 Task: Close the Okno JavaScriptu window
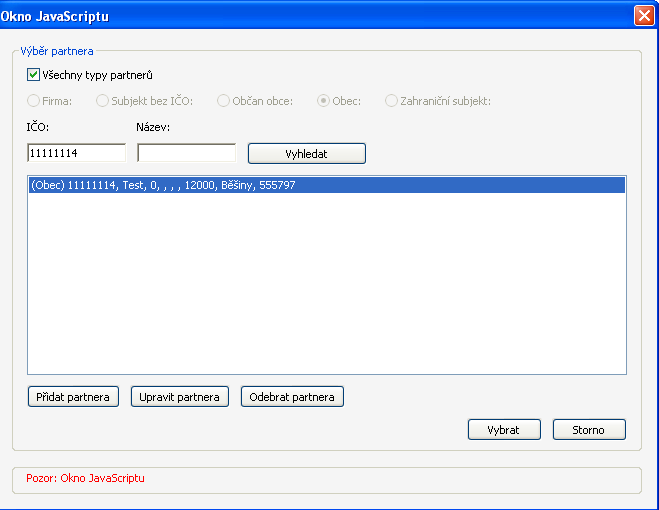pyautogui.click(x=644, y=16)
